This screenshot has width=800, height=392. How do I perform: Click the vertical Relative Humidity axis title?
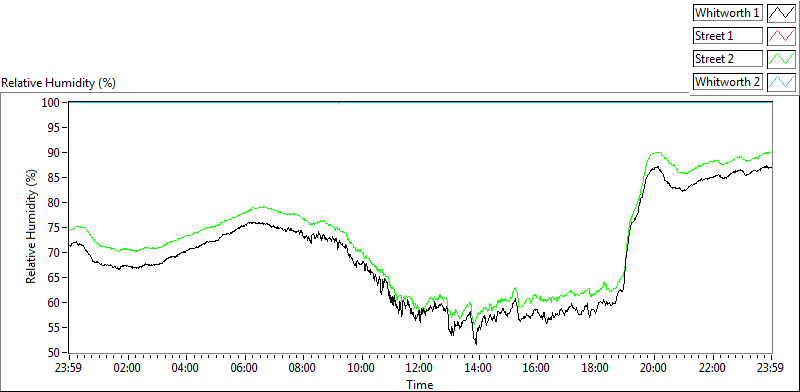32,227
